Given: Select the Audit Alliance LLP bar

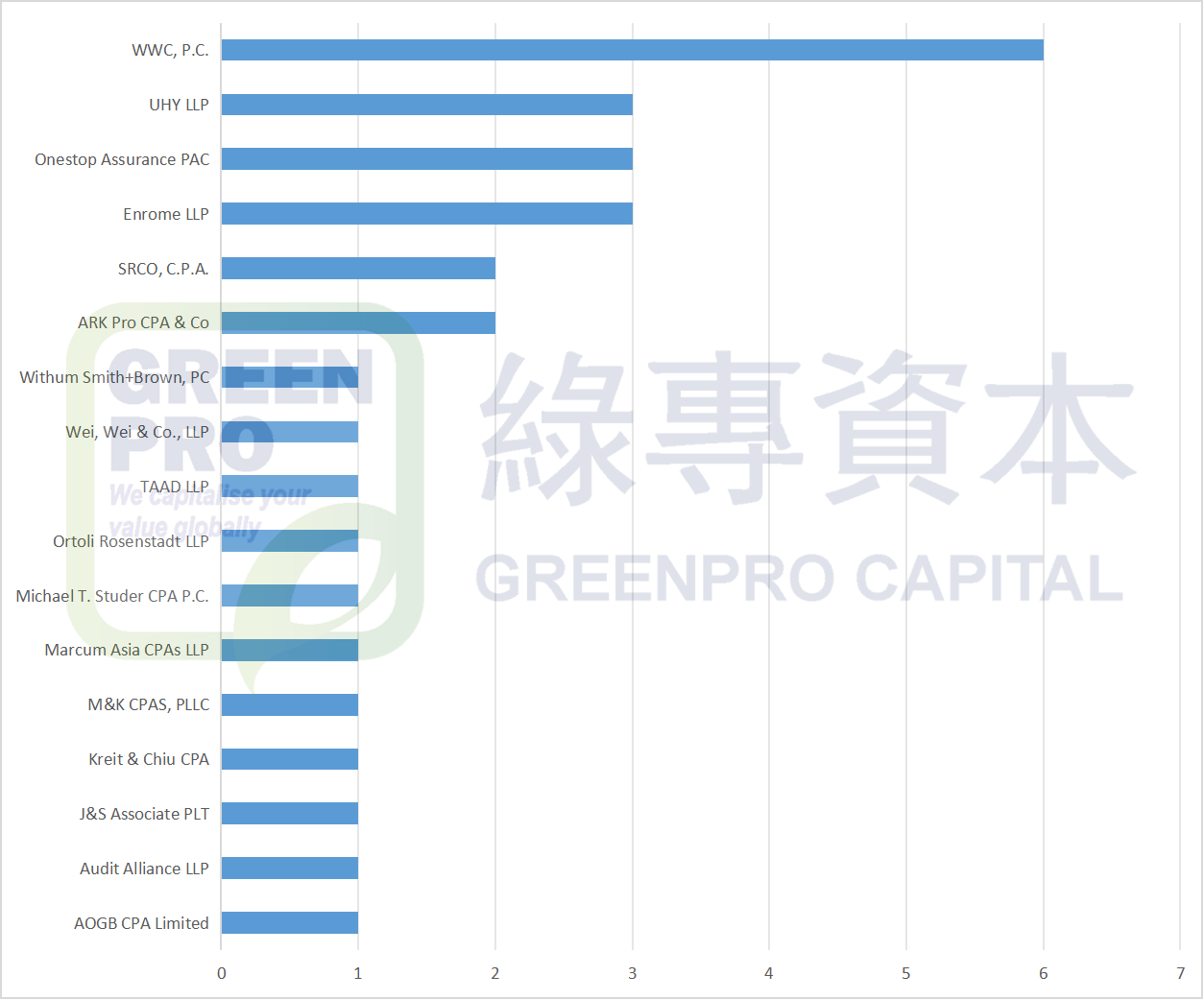Looking at the screenshot, I should (288, 868).
